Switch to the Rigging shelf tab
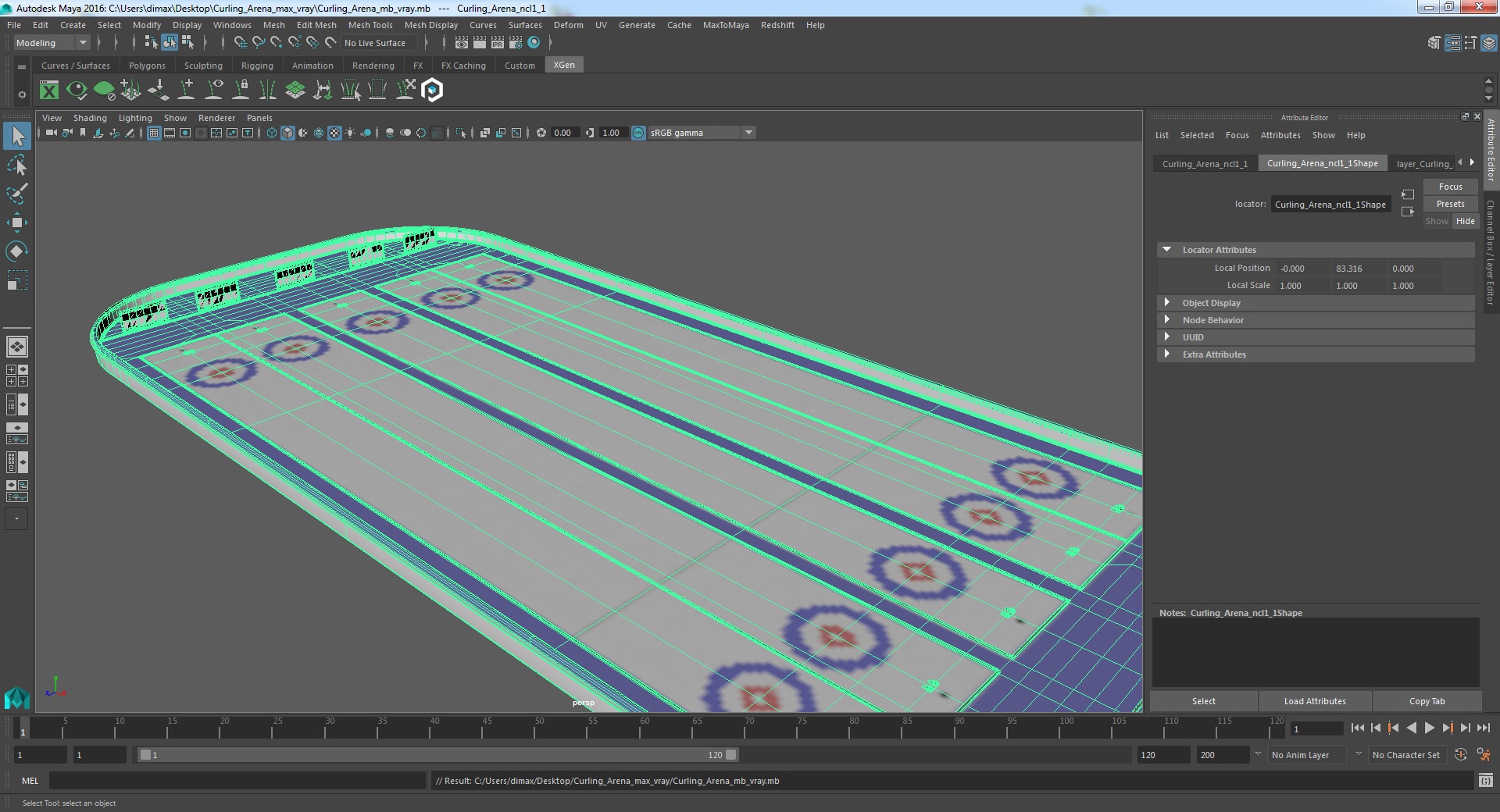The height and width of the screenshot is (812, 1500). point(257,66)
